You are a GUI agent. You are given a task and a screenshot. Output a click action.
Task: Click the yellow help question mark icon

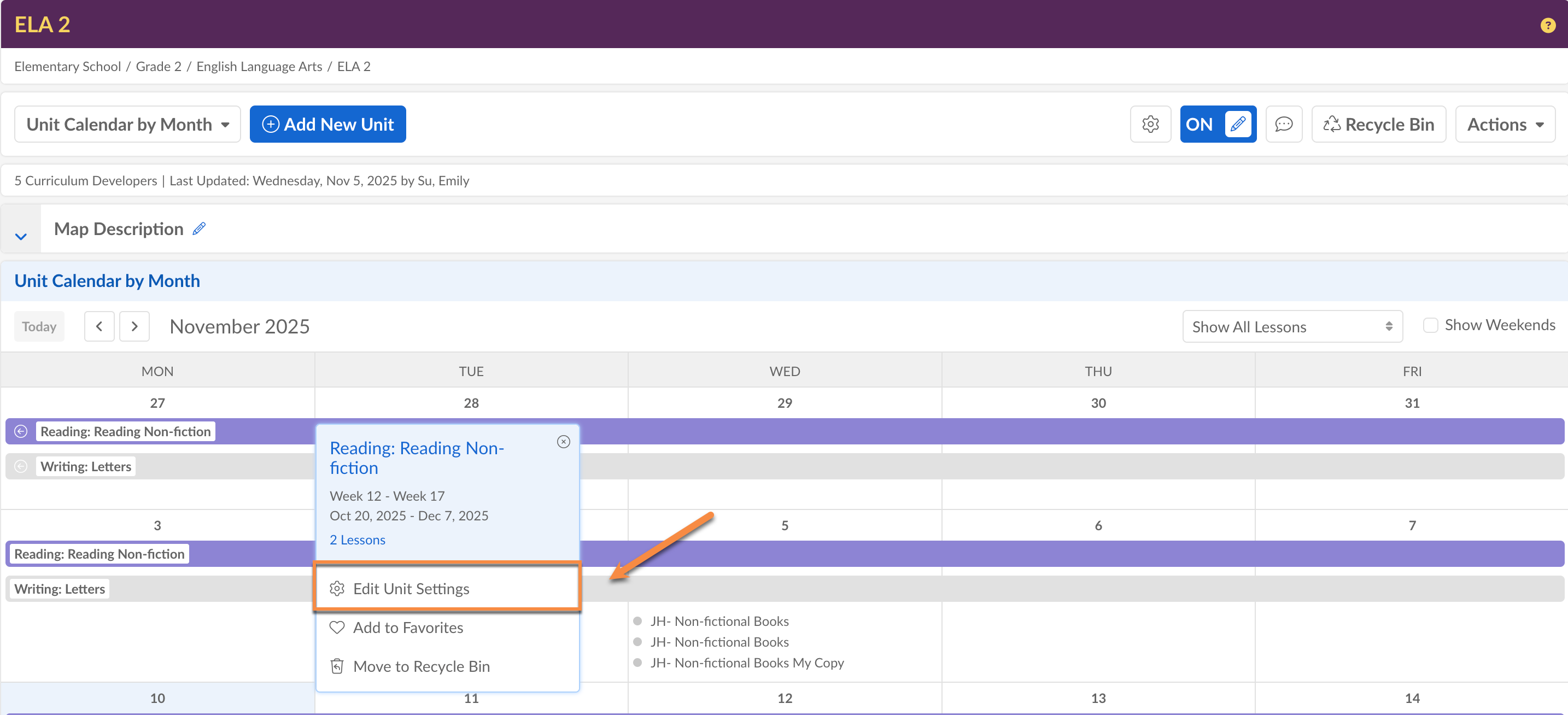(x=1547, y=25)
